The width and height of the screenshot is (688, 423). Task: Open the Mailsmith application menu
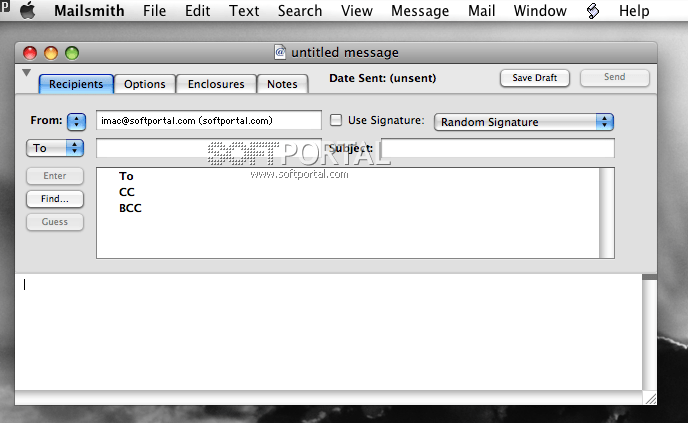point(89,11)
